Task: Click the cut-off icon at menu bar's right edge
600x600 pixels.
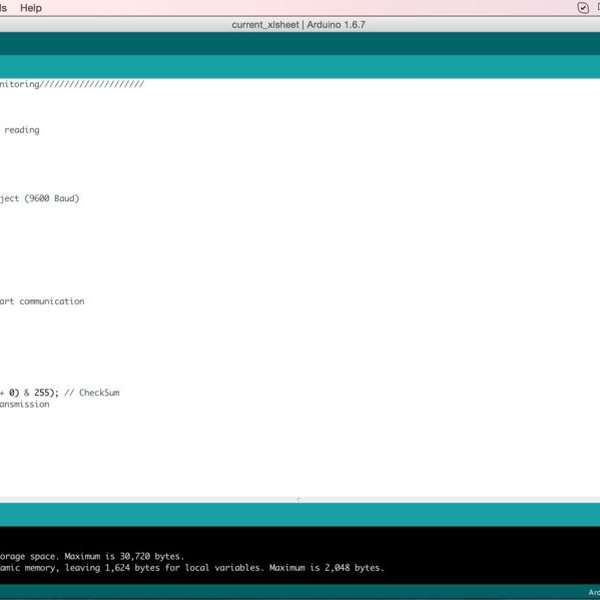Action: 597,8
